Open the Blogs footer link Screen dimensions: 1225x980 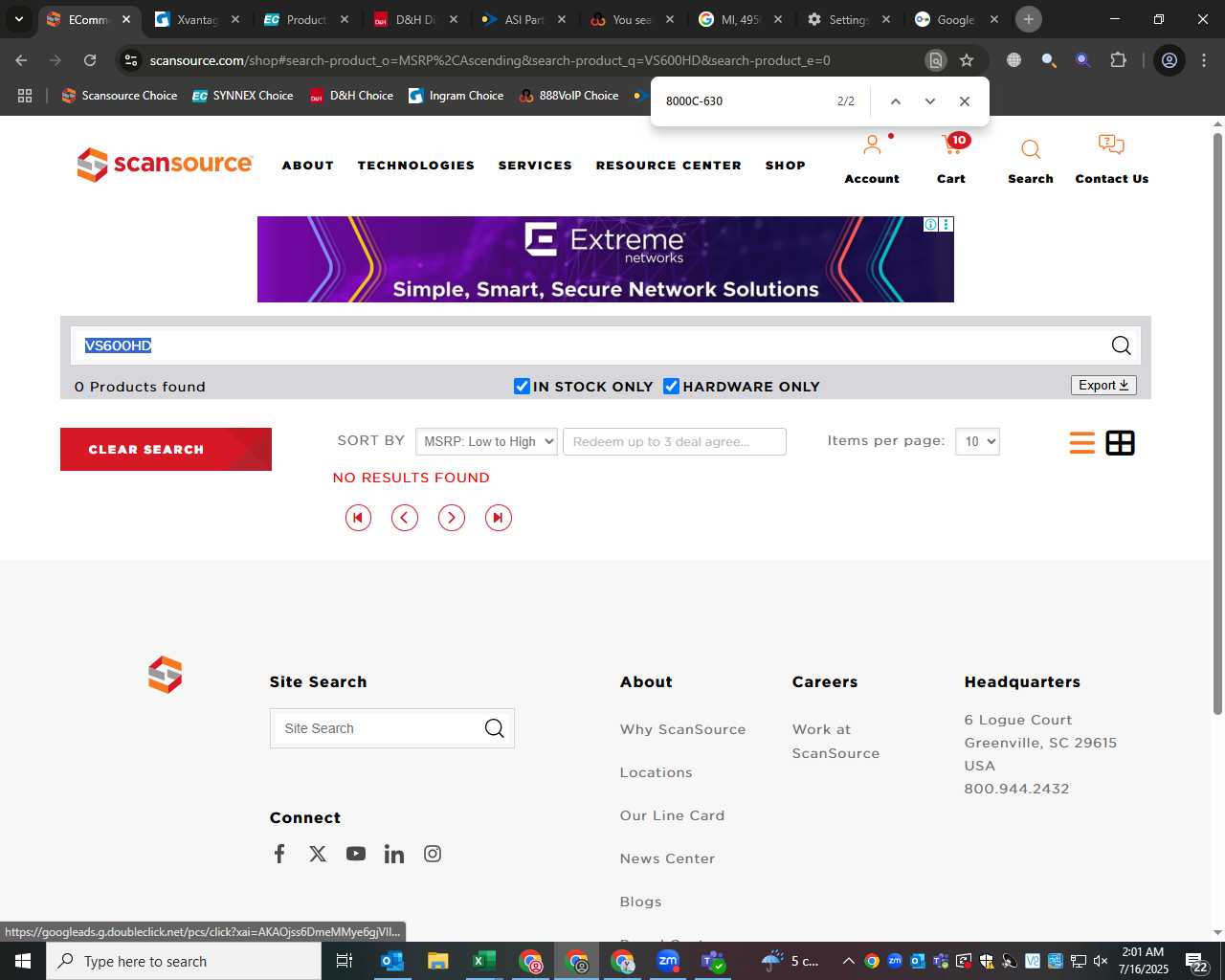(640, 902)
